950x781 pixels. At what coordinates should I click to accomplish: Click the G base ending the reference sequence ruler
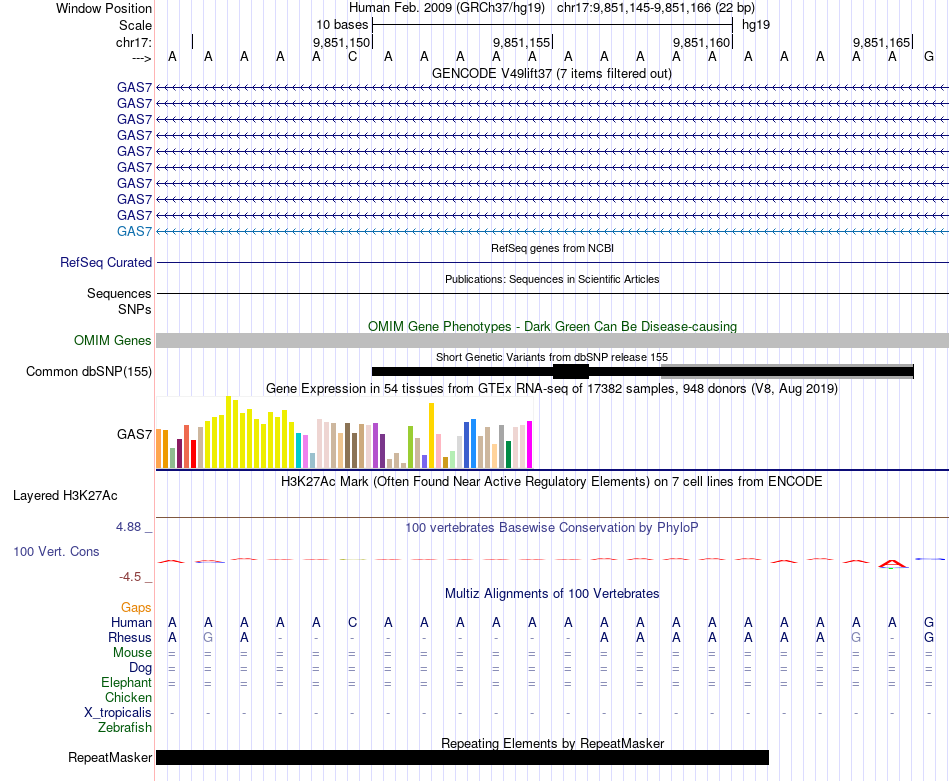pyautogui.click(x=929, y=57)
